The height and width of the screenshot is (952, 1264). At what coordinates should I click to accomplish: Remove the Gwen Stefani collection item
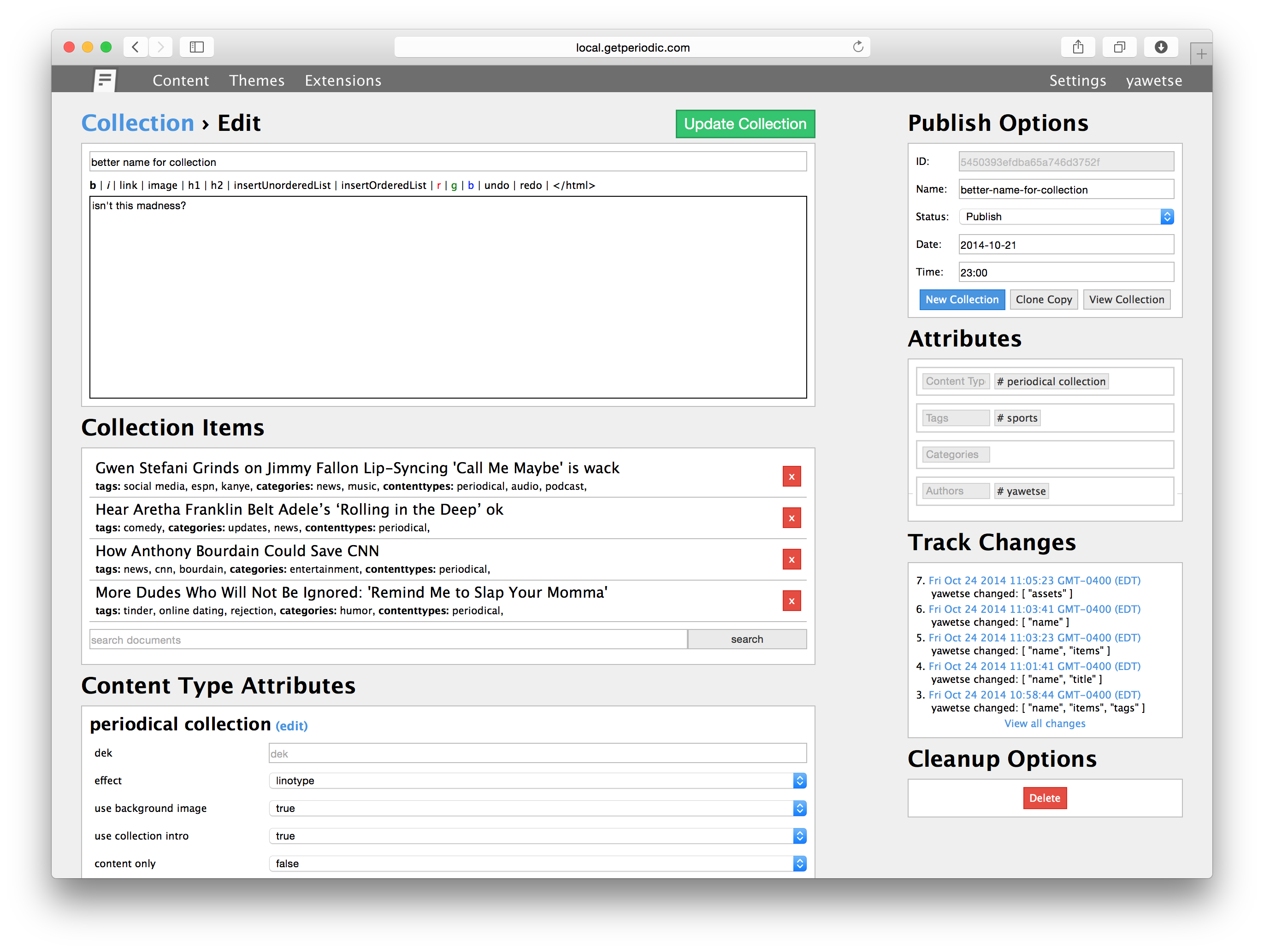[791, 476]
